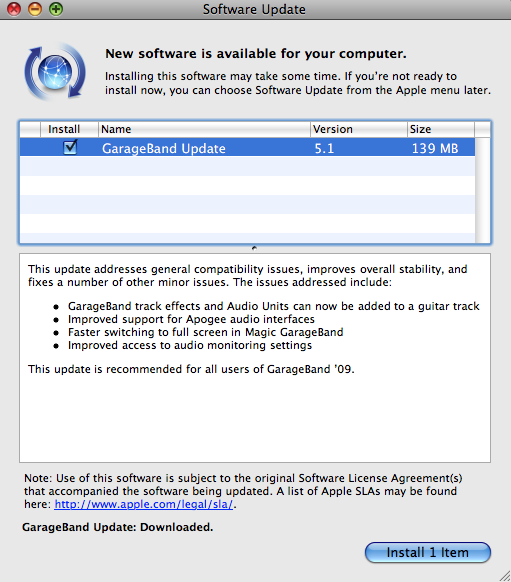This screenshot has height=582, width=511.
Task: Click 'Improved support for Apogee audio interfaces' line
Action: pyautogui.click(x=191, y=319)
